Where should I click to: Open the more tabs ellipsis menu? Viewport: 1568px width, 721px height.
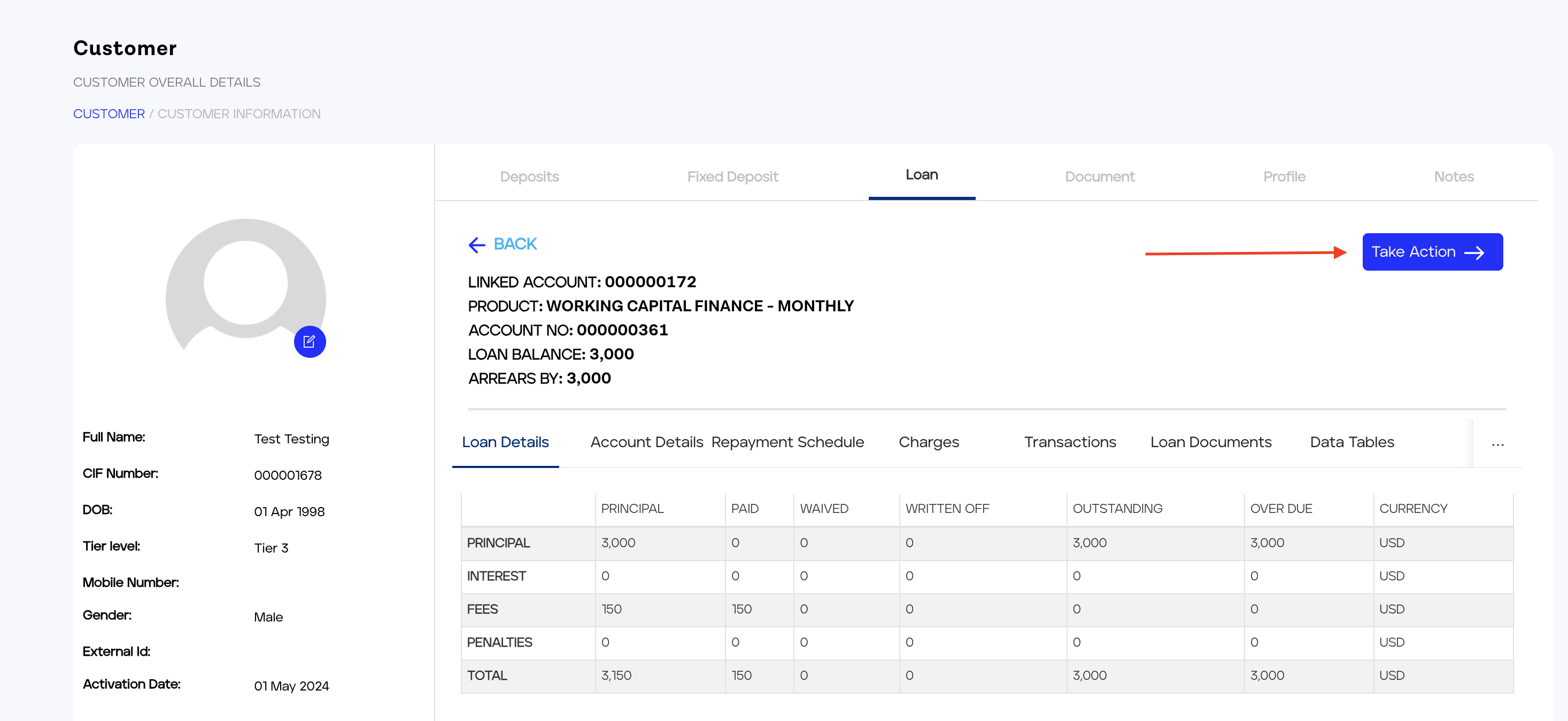[x=1498, y=444]
